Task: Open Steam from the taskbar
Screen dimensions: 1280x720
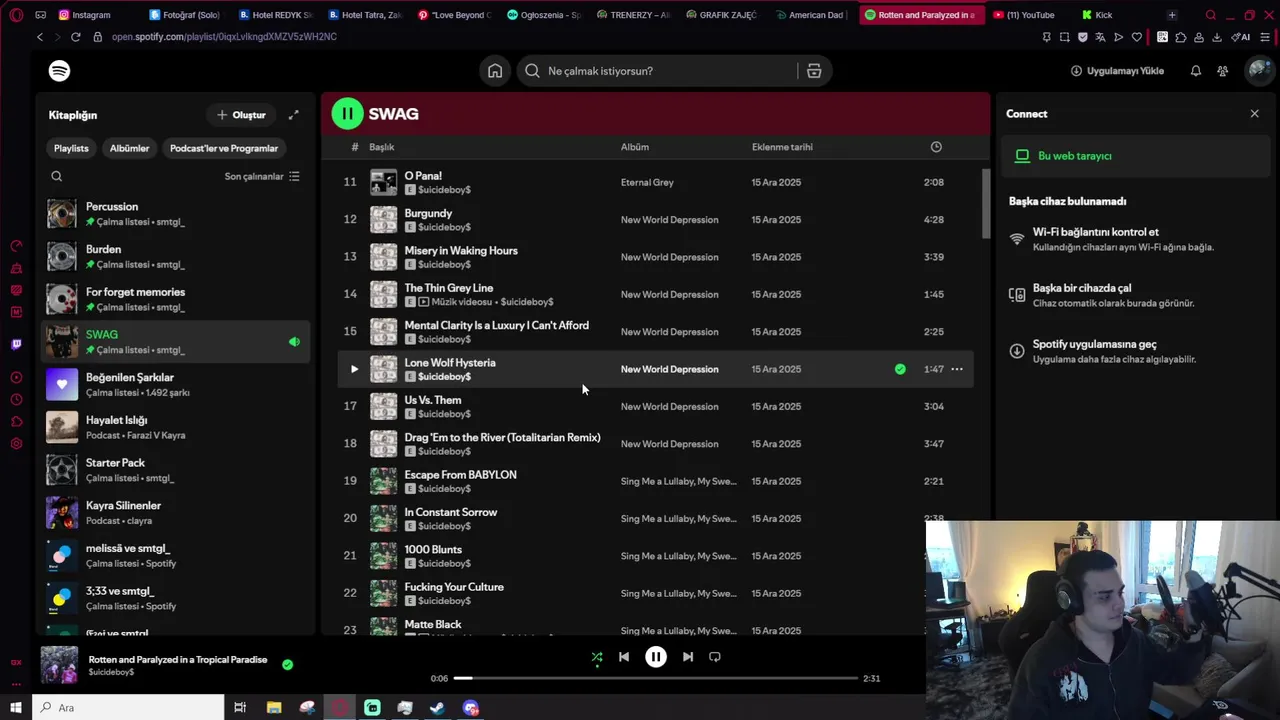Action: point(437,707)
